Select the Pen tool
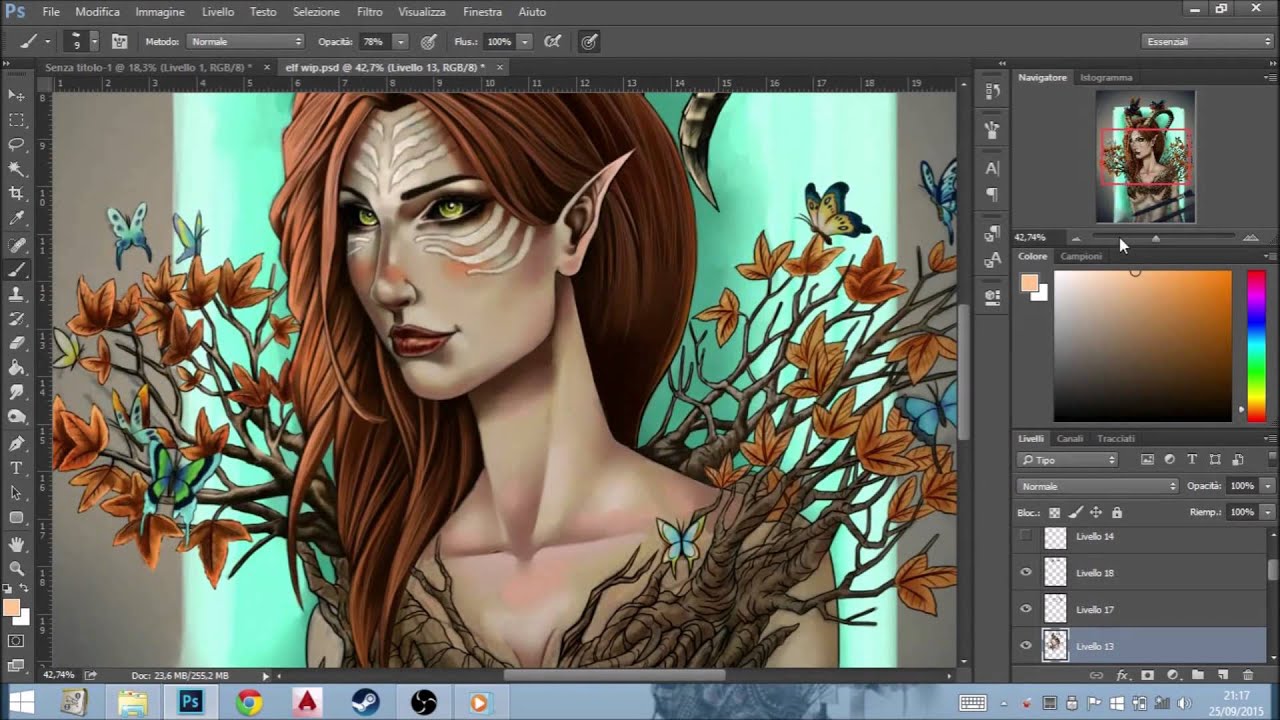The height and width of the screenshot is (720, 1280). point(16,443)
